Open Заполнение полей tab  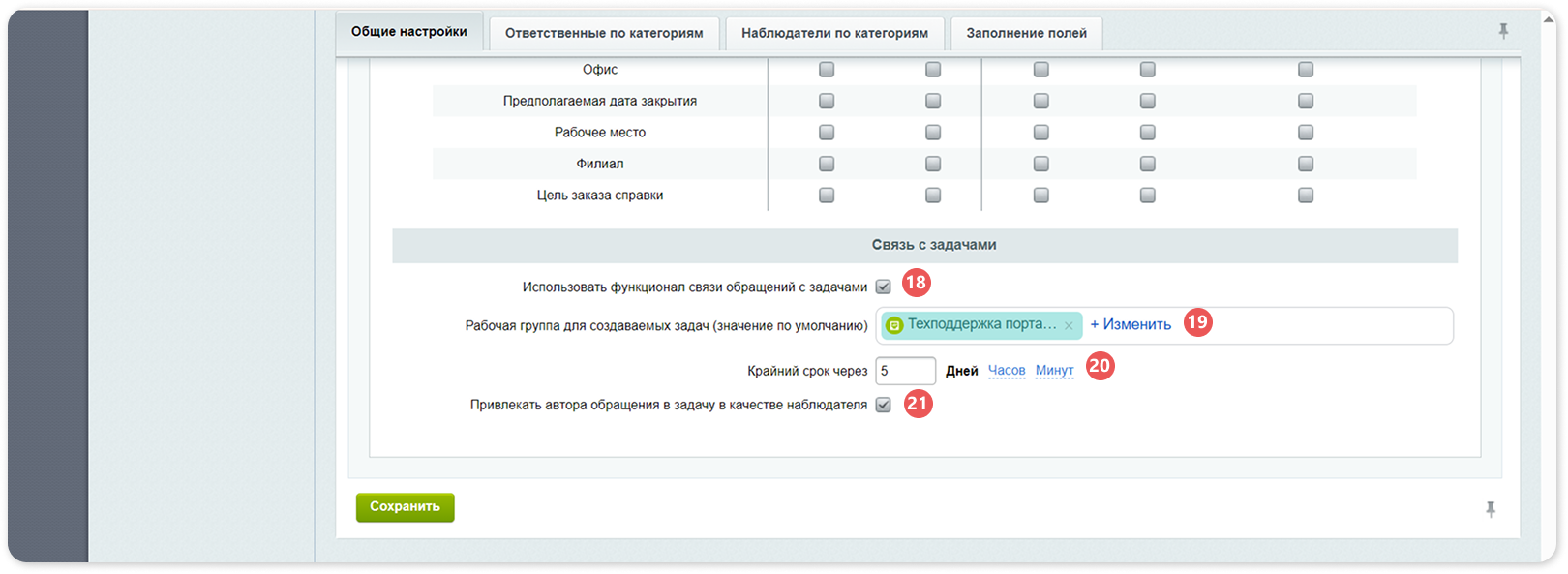[1026, 33]
